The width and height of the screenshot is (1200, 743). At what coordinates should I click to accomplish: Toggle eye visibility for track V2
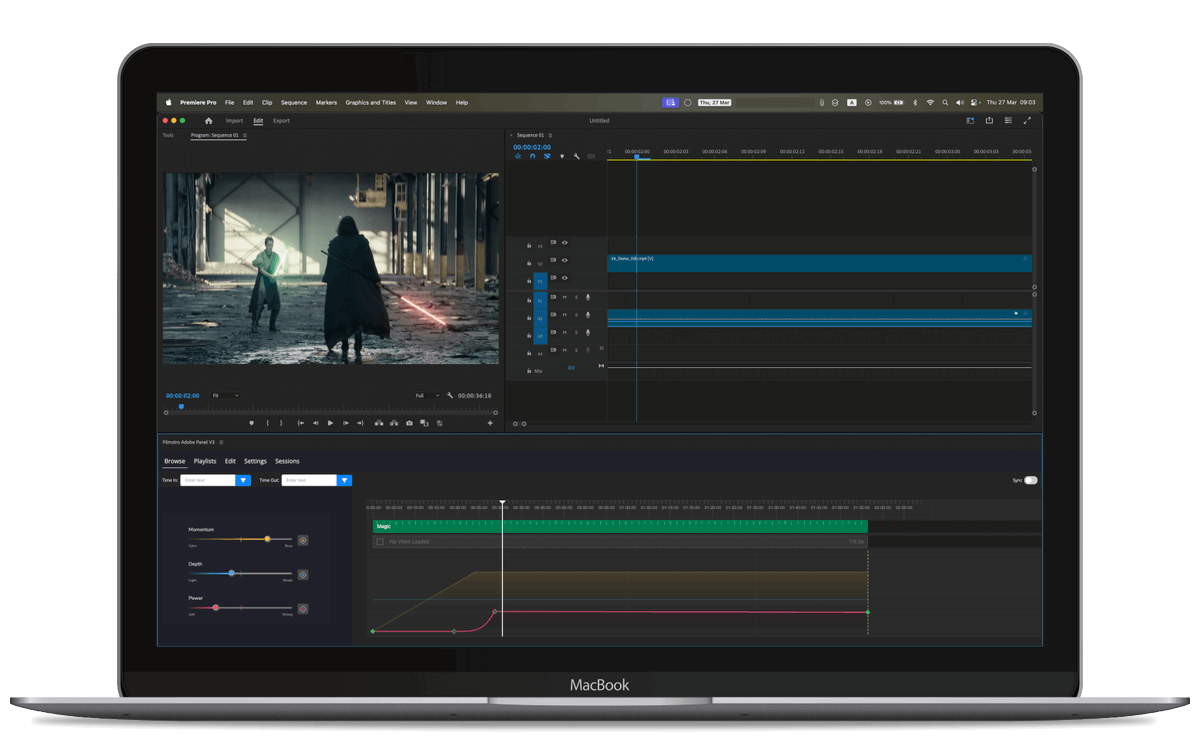click(565, 260)
